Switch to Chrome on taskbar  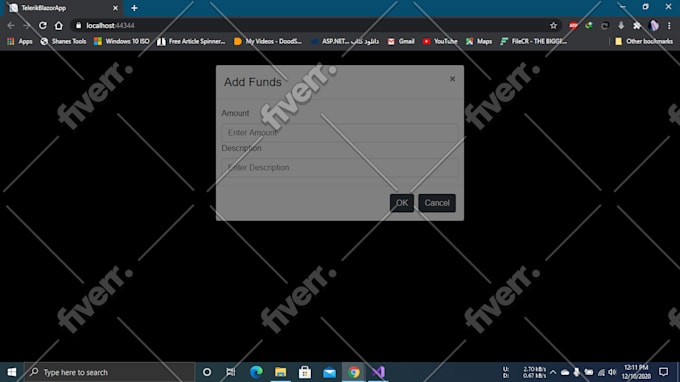[354, 372]
